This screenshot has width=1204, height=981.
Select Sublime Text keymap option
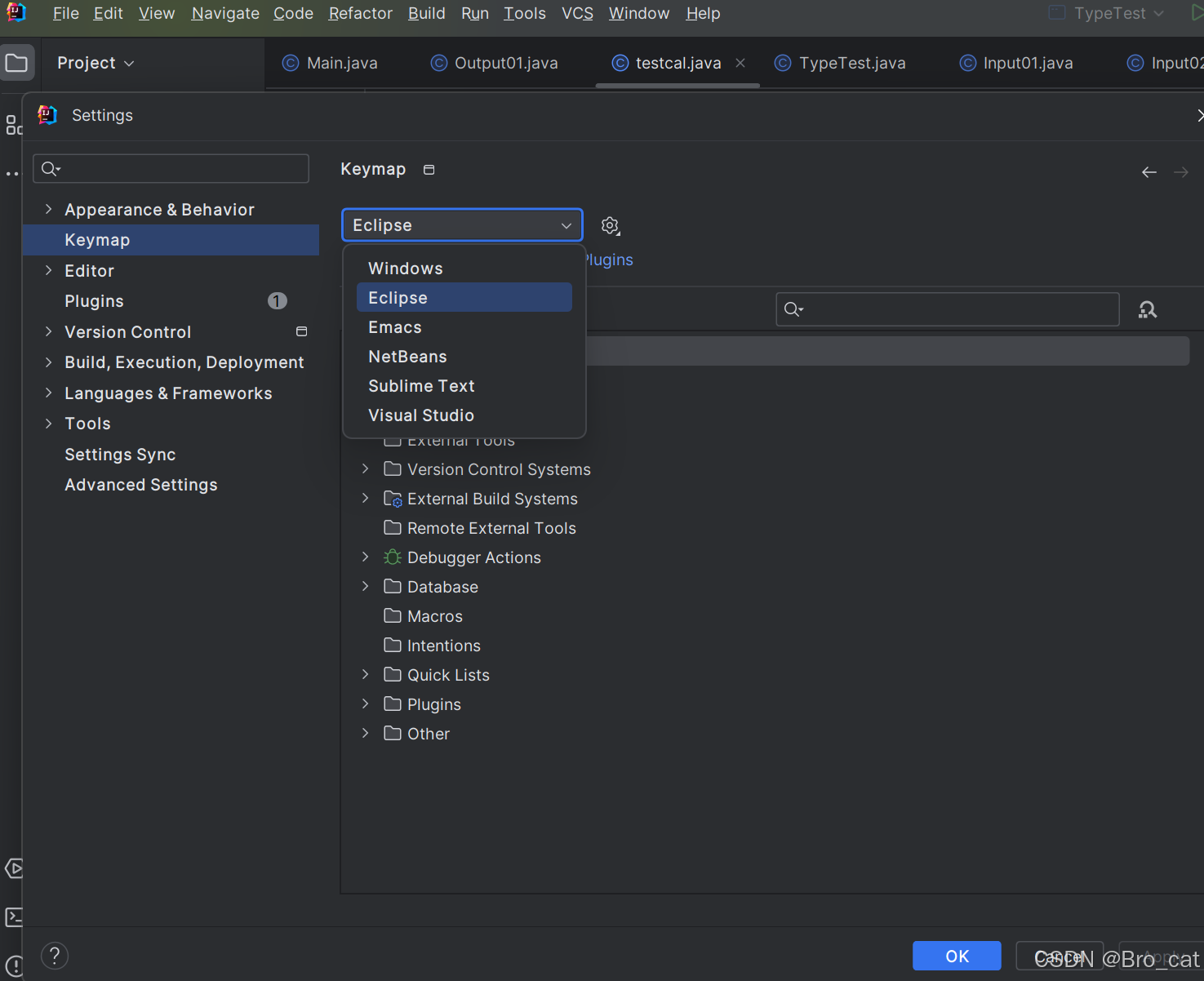(x=464, y=386)
